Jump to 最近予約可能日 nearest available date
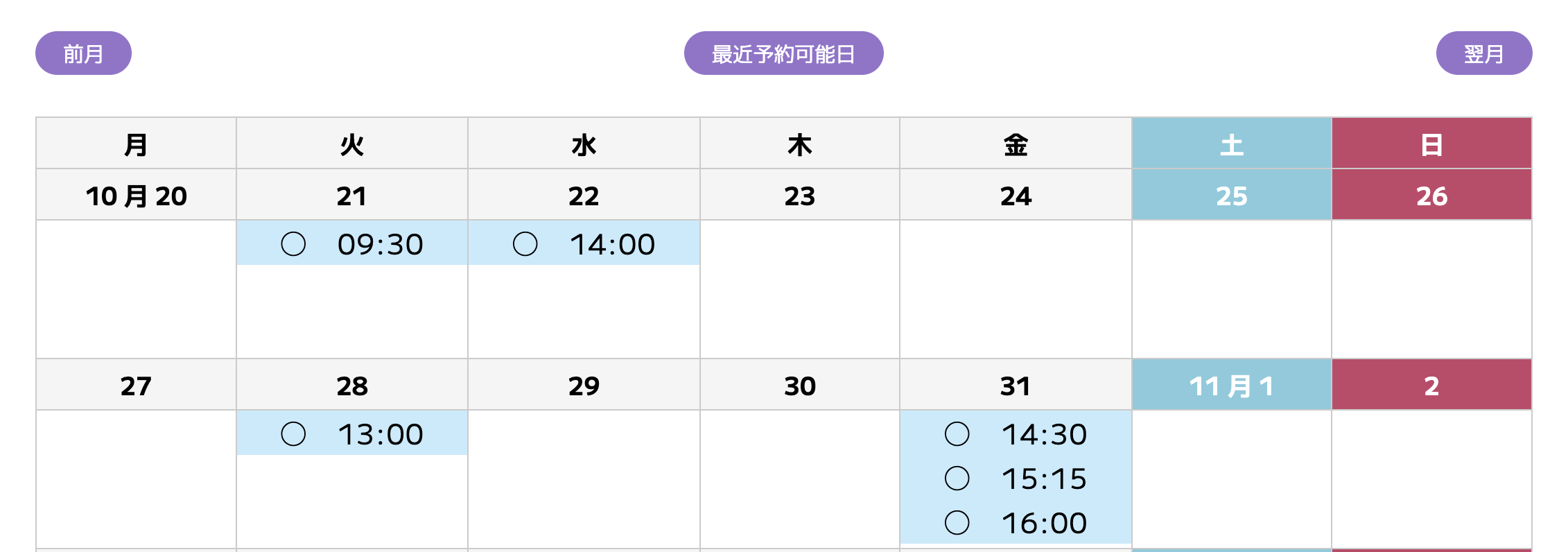 click(x=783, y=53)
